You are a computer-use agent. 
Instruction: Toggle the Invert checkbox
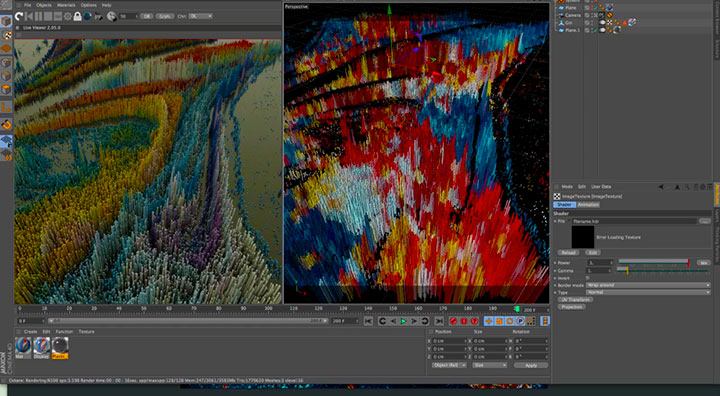pyautogui.click(x=588, y=278)
